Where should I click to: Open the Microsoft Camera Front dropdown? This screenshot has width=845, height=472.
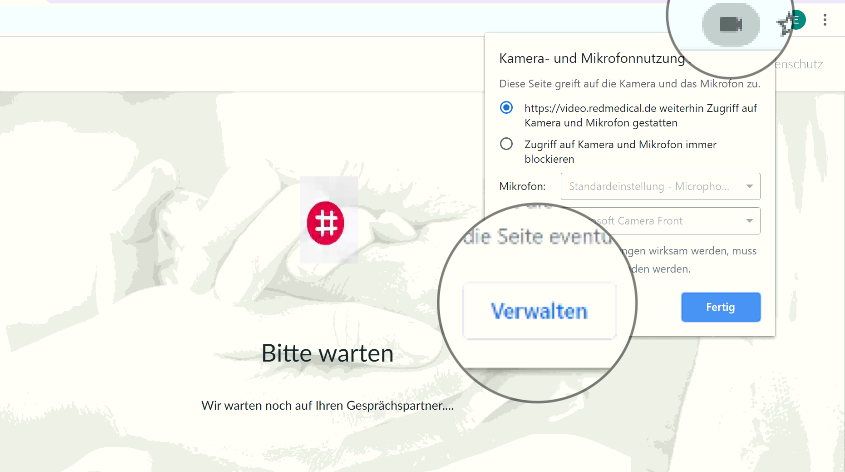(x=660, y=220)
